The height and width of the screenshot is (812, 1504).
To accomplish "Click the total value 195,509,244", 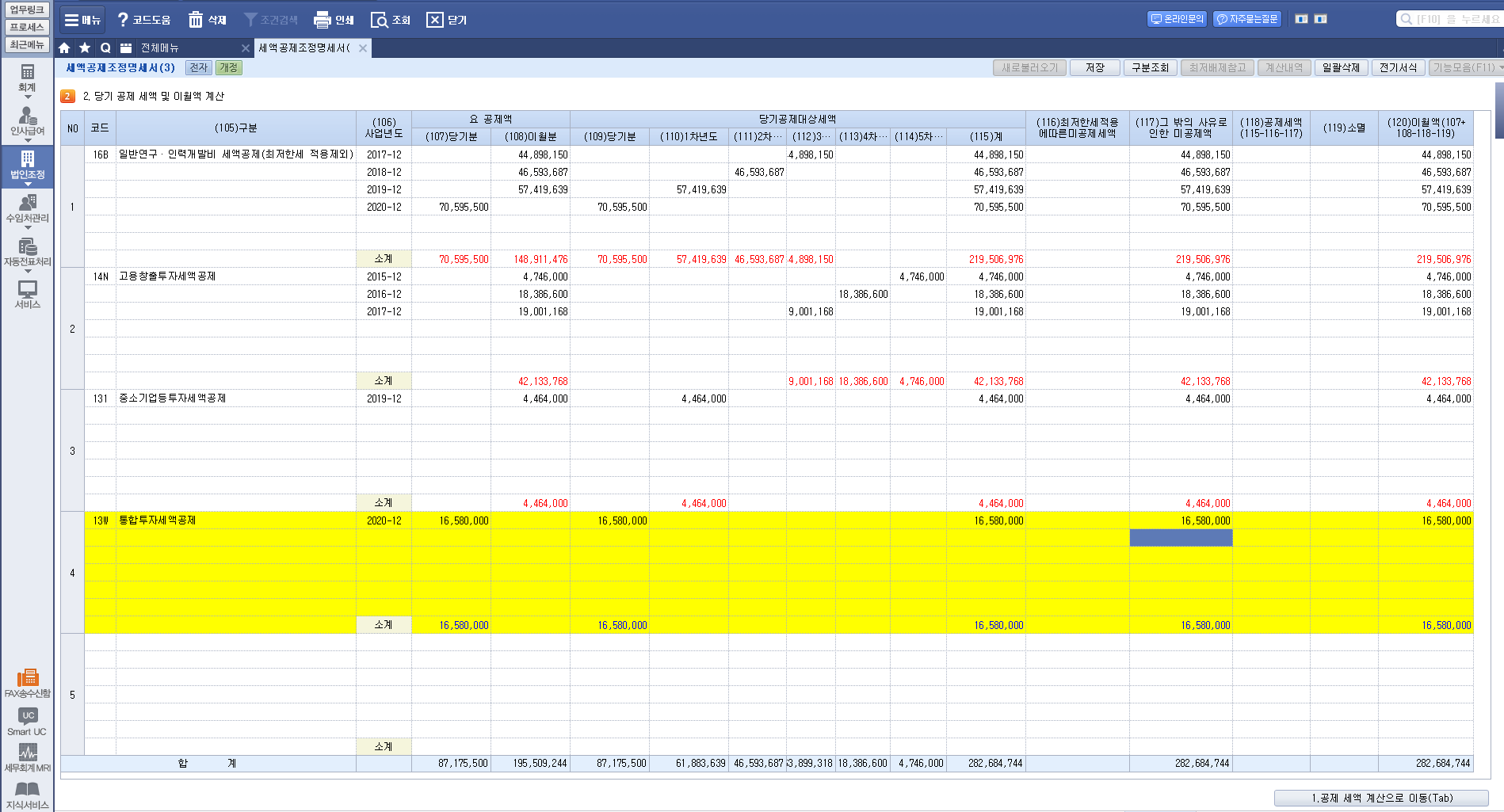I will coord(540,764).
